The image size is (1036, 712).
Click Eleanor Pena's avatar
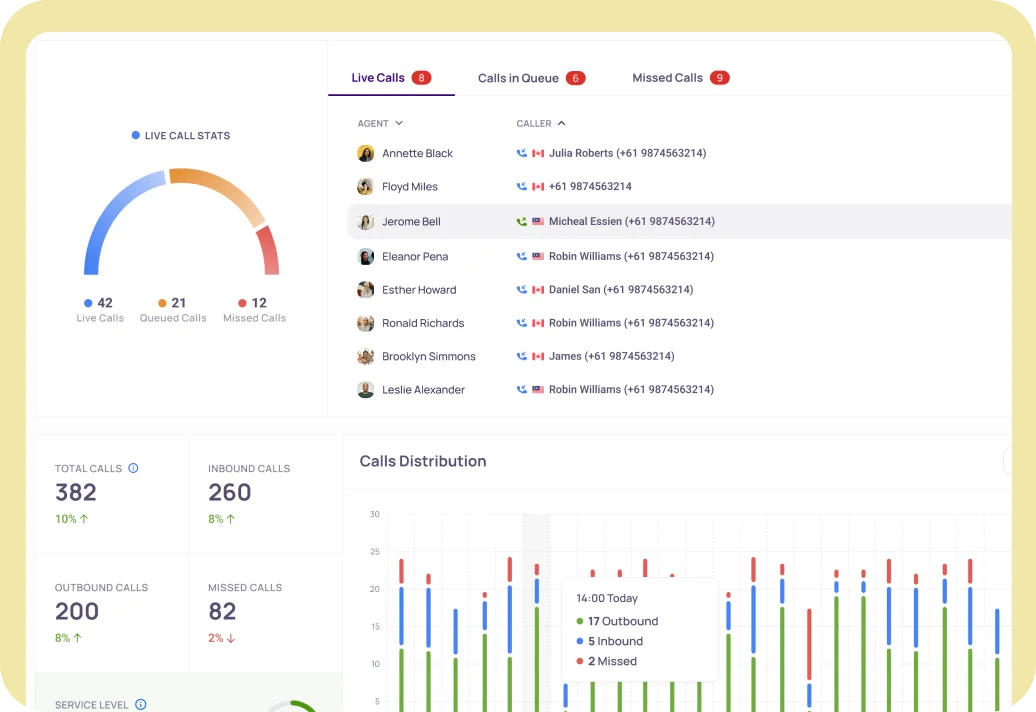[365, 256]
